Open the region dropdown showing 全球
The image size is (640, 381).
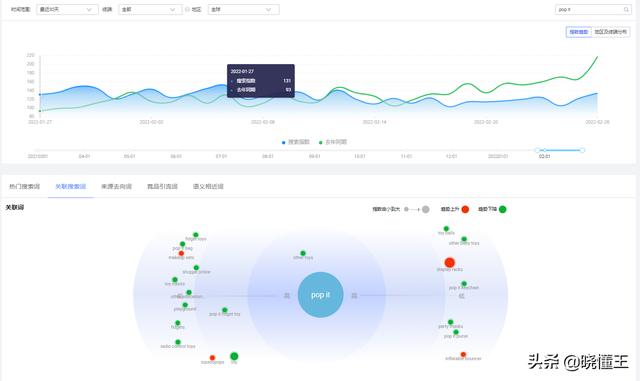click(243, 9)
